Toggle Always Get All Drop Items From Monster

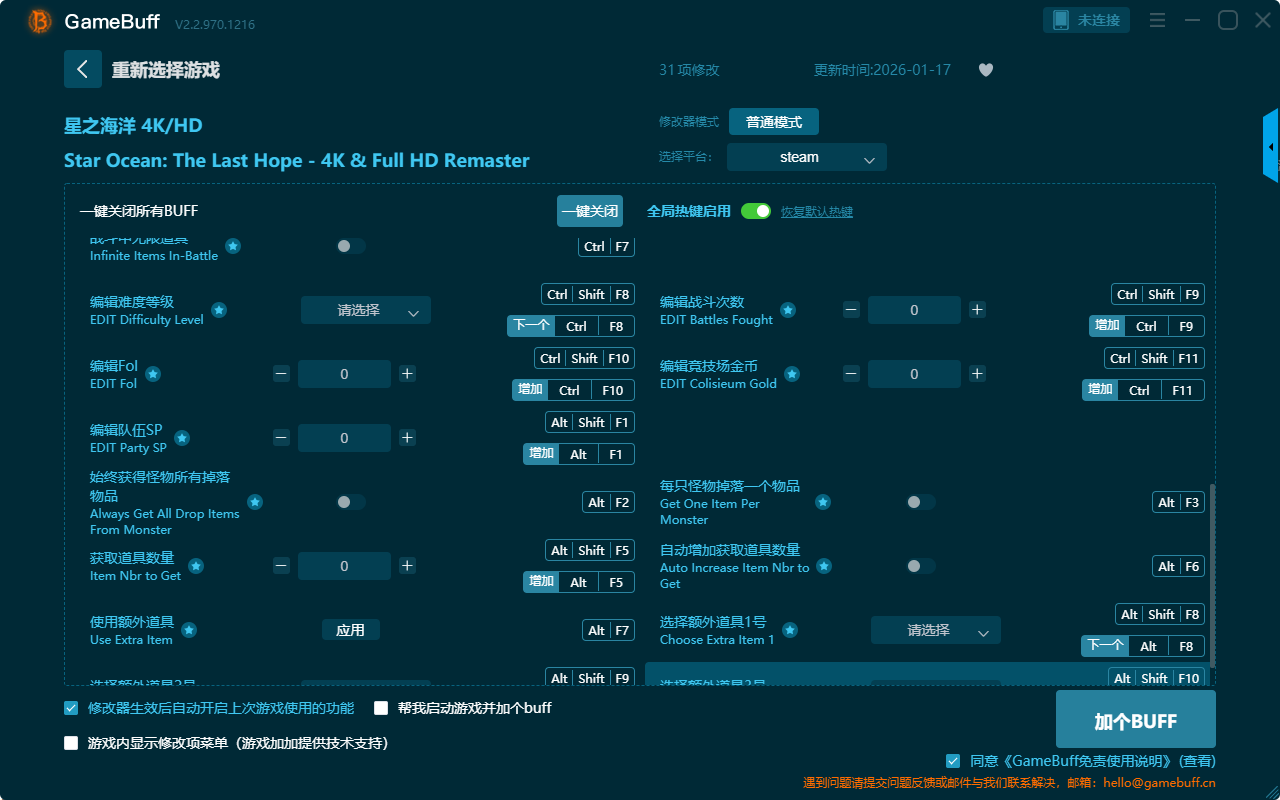tap(350, 502)
